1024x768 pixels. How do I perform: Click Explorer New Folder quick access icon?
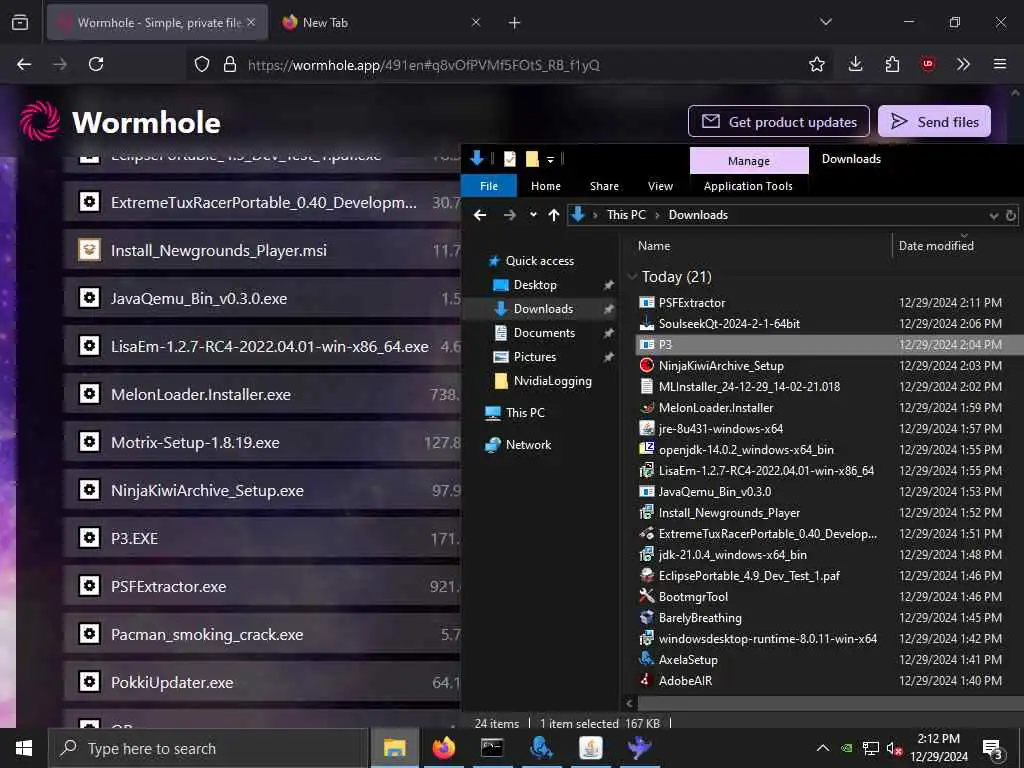(x=532, y=158)
